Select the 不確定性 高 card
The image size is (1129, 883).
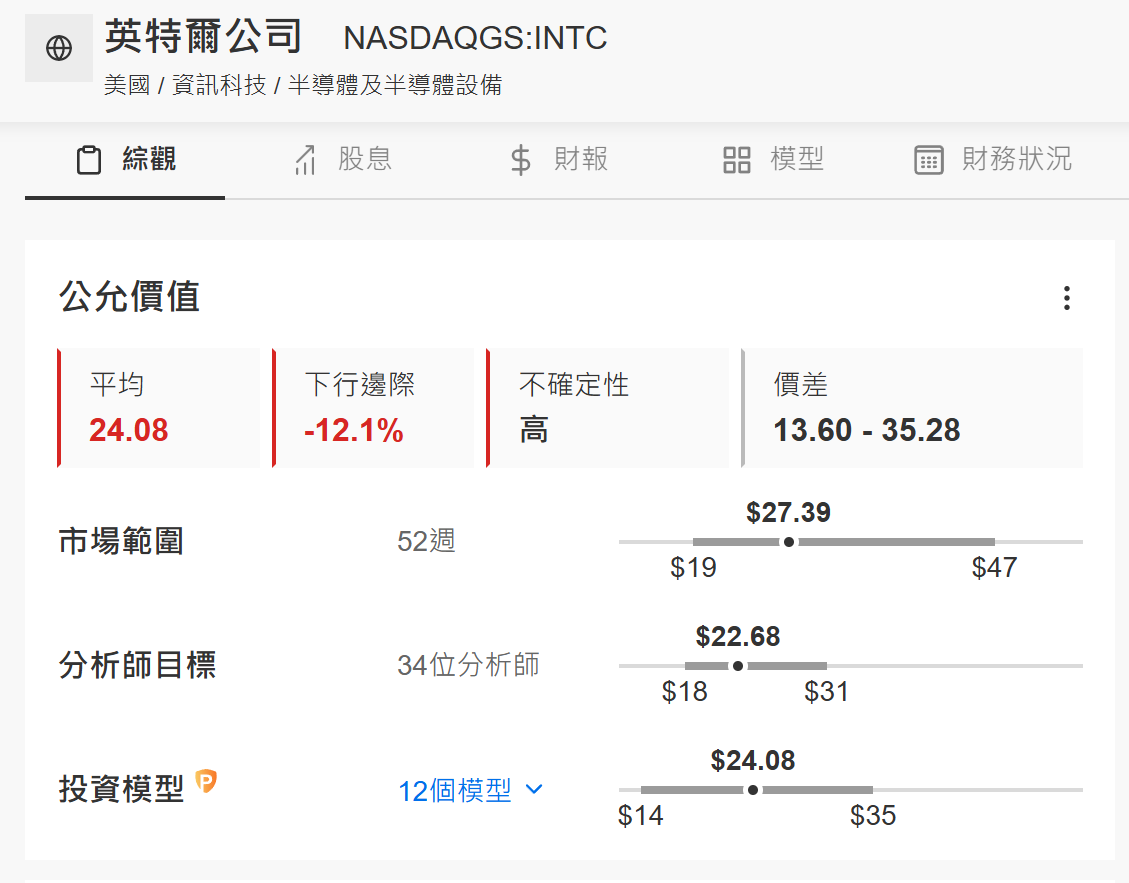tap(608, 408)
